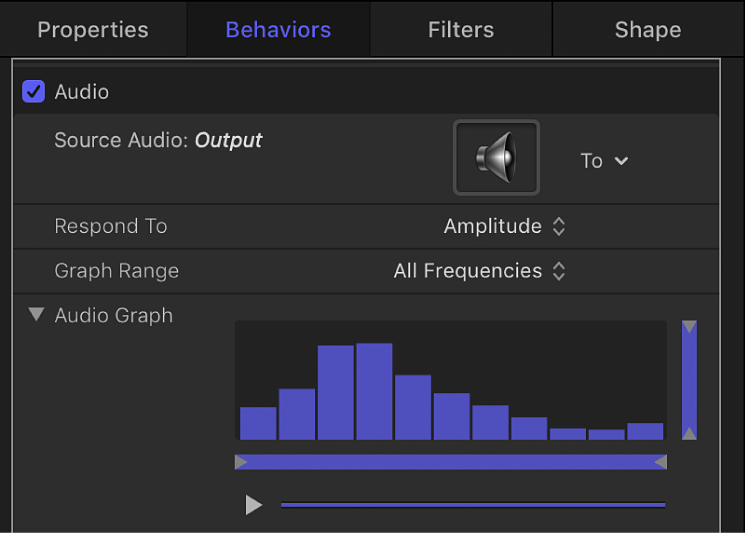Image resolution: width=745 pixels, height=535 pixels.
Task: Click the top handle of the vertical range bar
Action: 689,328
